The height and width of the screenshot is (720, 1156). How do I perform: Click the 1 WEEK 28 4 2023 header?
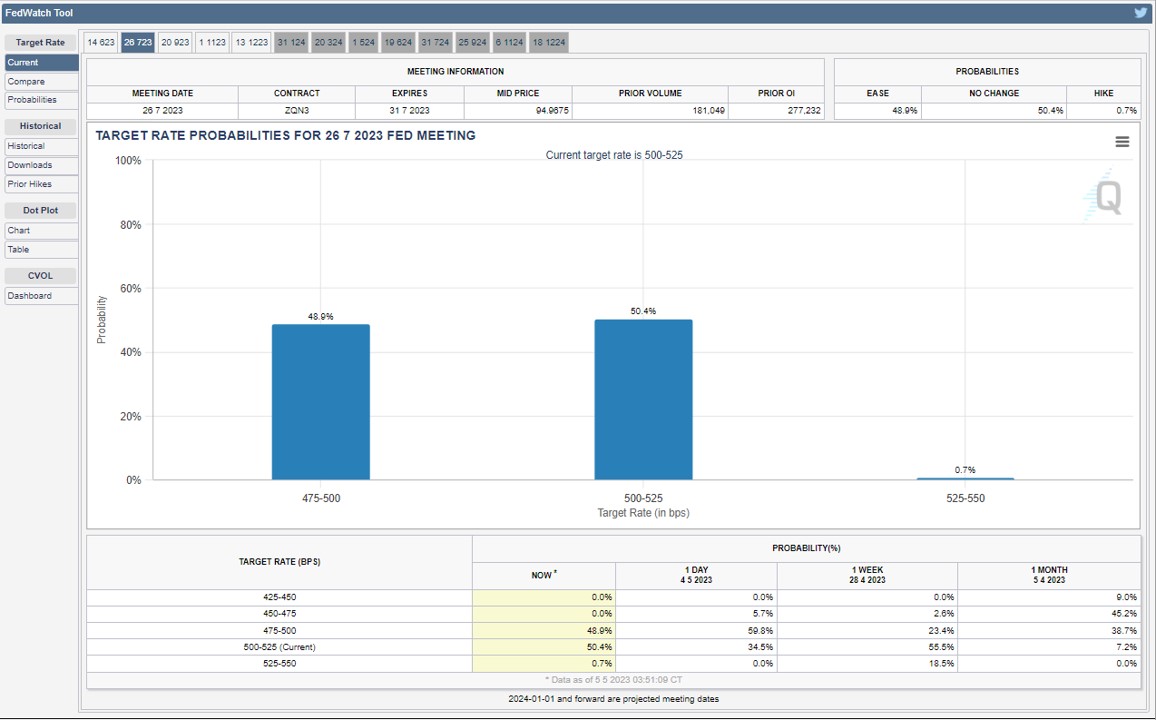[868, 576]
